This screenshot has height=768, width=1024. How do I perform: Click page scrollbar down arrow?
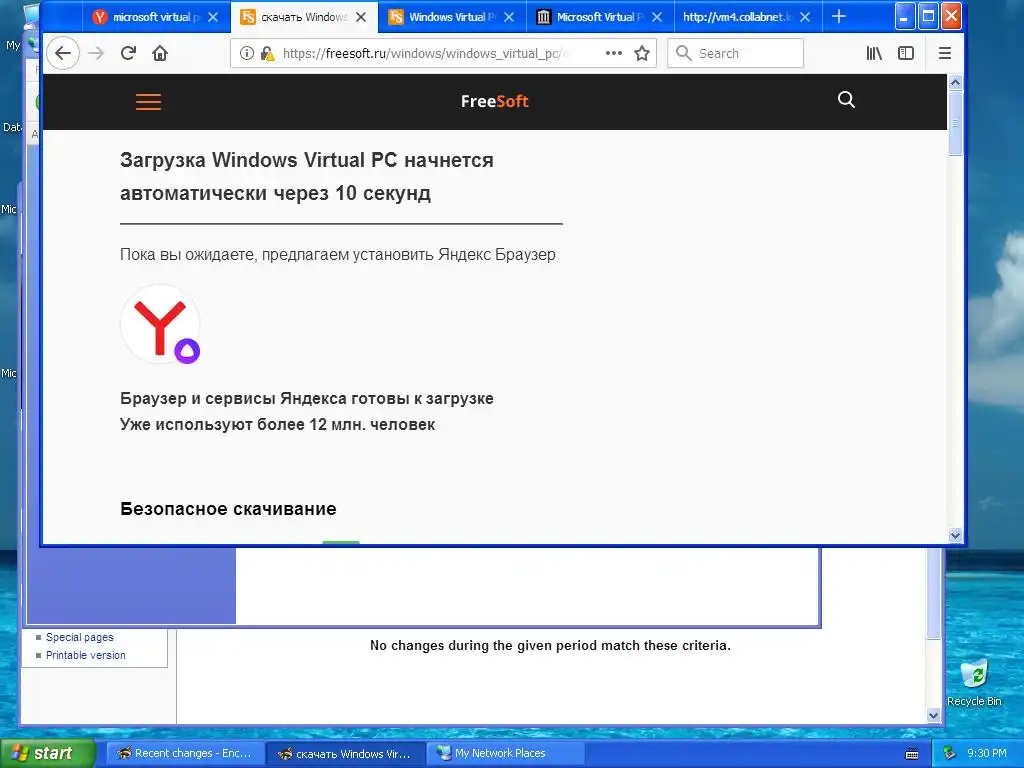pyautogui.click(x=955, y=536)
